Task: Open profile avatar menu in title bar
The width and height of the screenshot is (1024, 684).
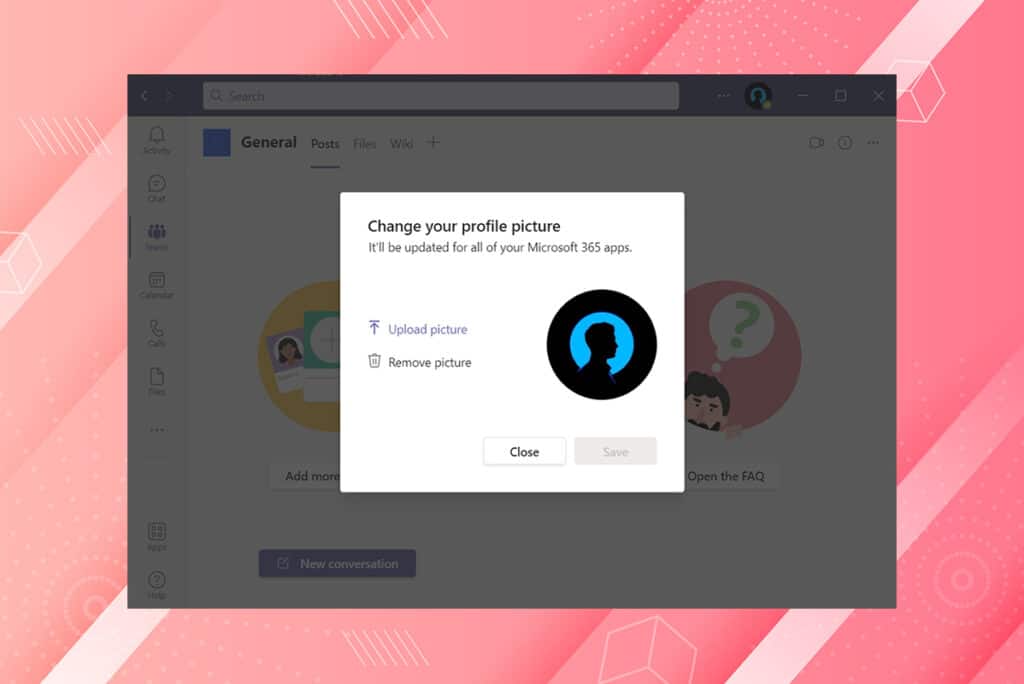Action: (x=758, y=96)
